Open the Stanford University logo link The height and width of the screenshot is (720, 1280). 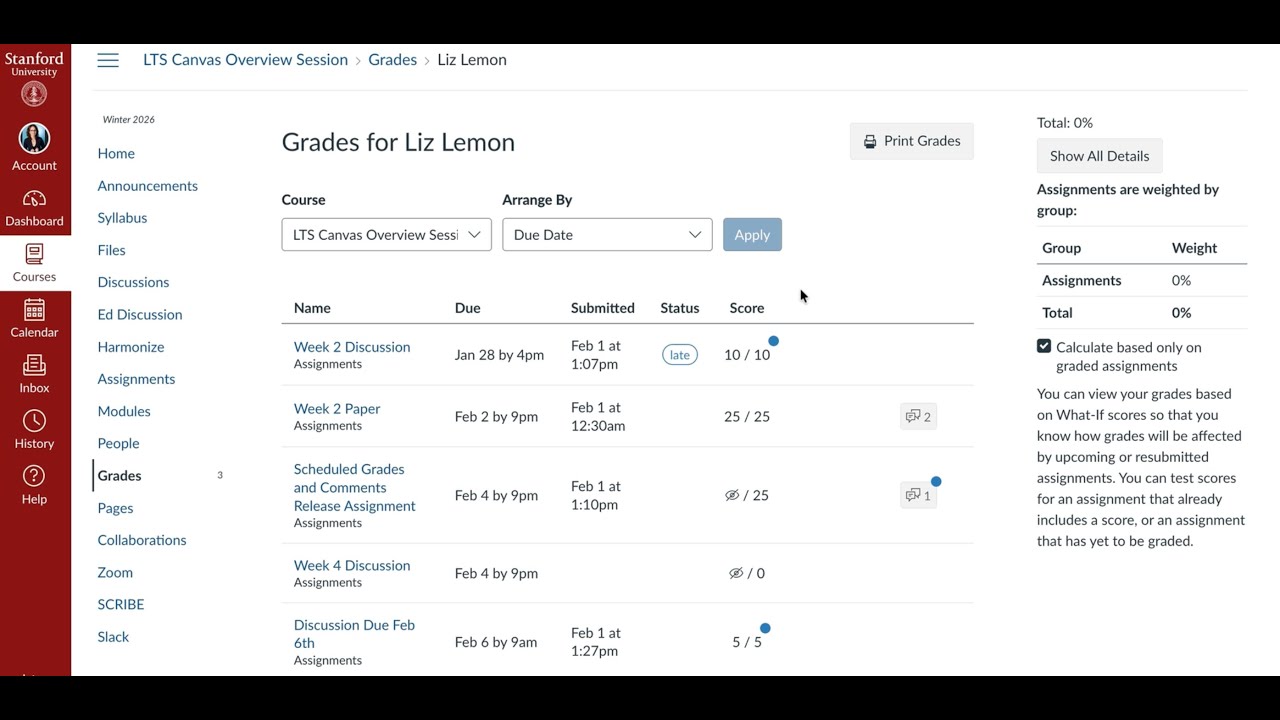35,78
